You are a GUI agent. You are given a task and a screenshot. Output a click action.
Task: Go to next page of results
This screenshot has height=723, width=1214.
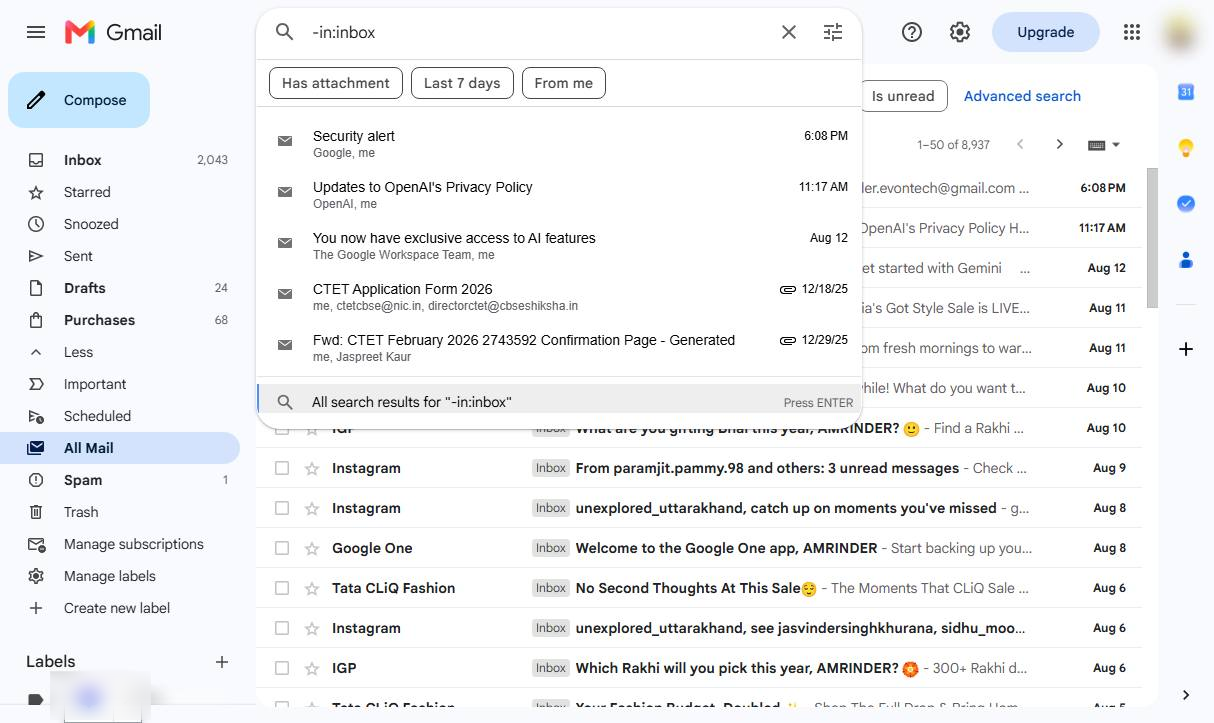(x=1060, y=144)
